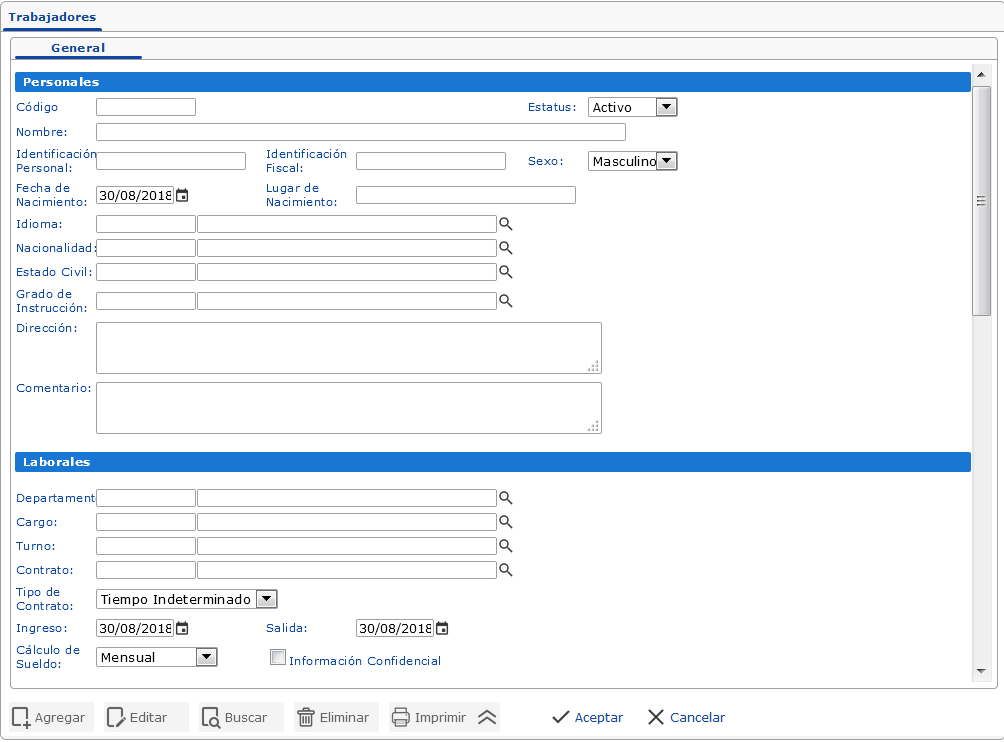Click the Aceptar button
This screenshot has height=742, width=1004.
click(x=588, y=717)
